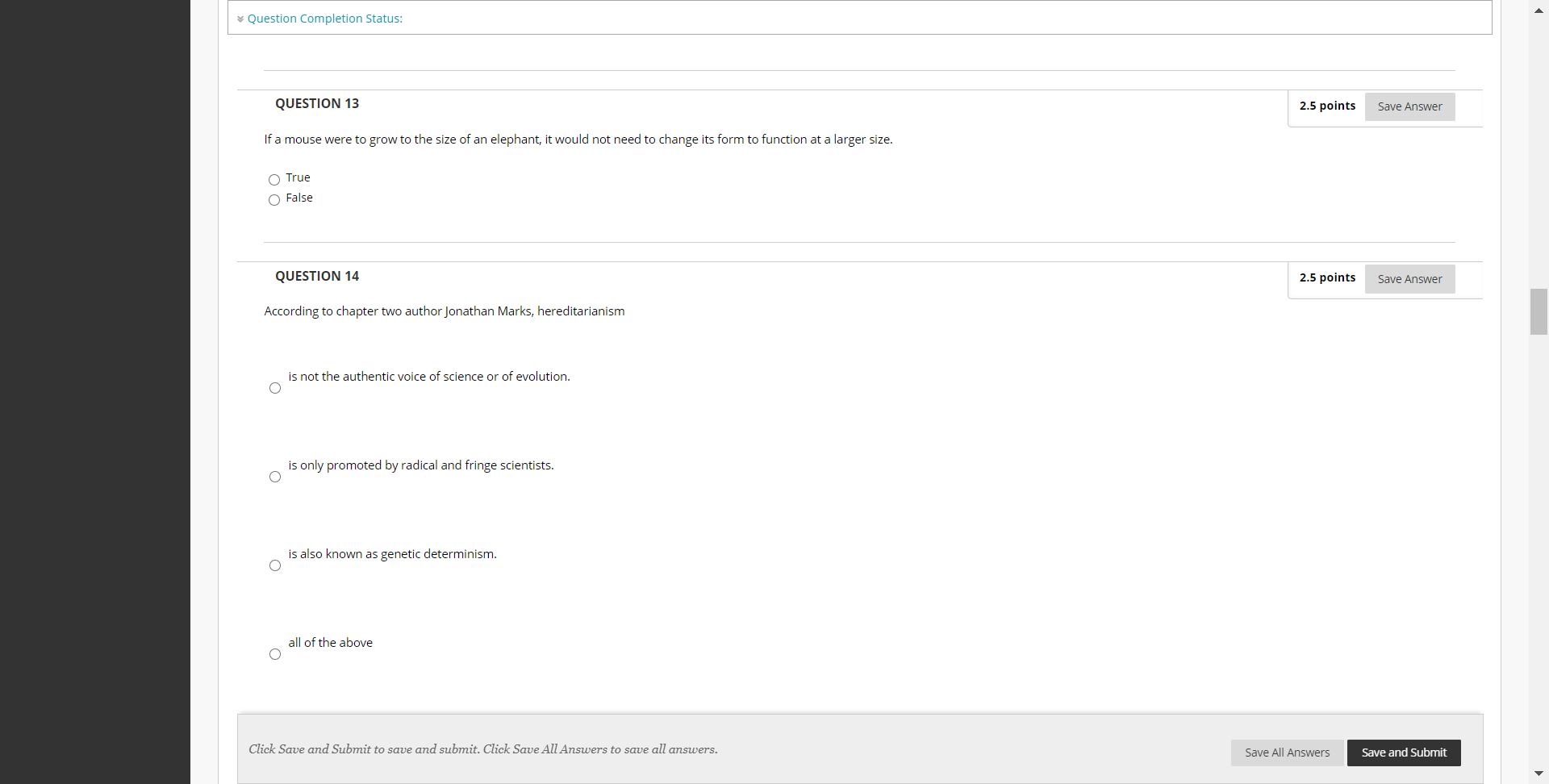Click the scrollbar up arrow

point(1539,10)
